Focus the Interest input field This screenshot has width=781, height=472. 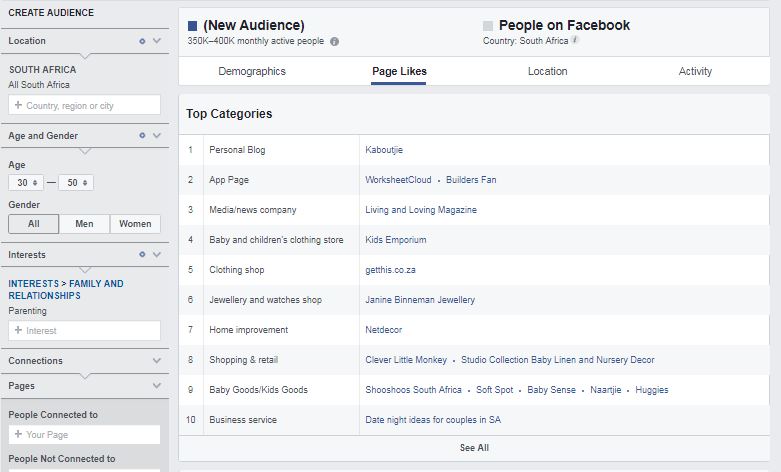[84, 331]
